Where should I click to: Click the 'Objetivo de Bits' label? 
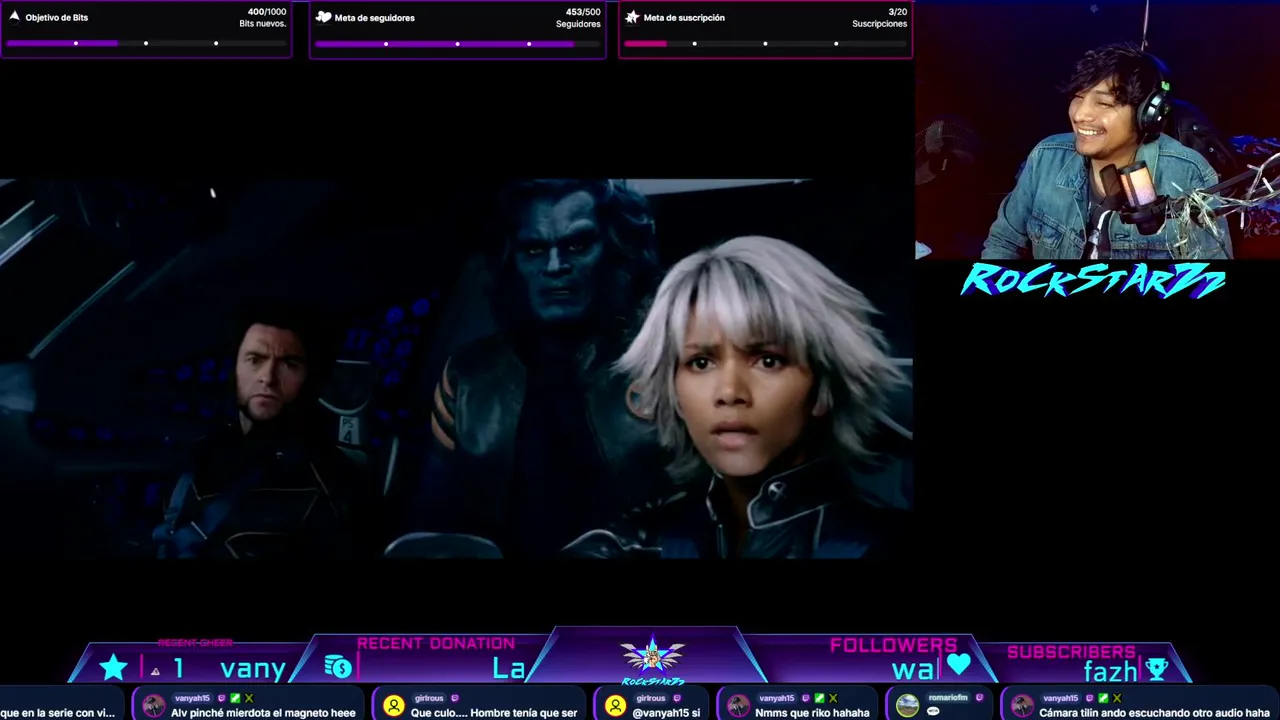[x=57, y=18]
